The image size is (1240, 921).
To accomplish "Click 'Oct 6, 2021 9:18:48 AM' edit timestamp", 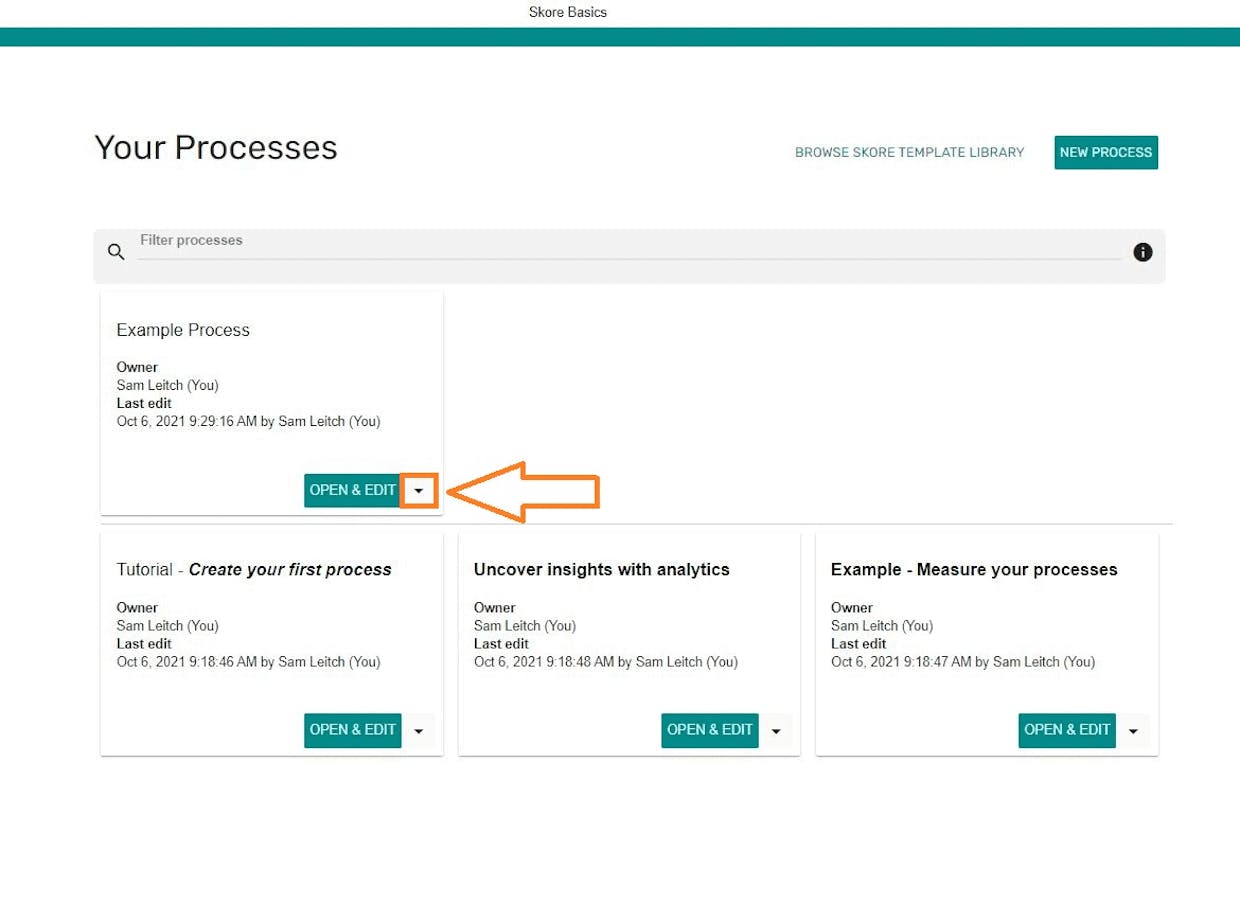I will 544,662.
